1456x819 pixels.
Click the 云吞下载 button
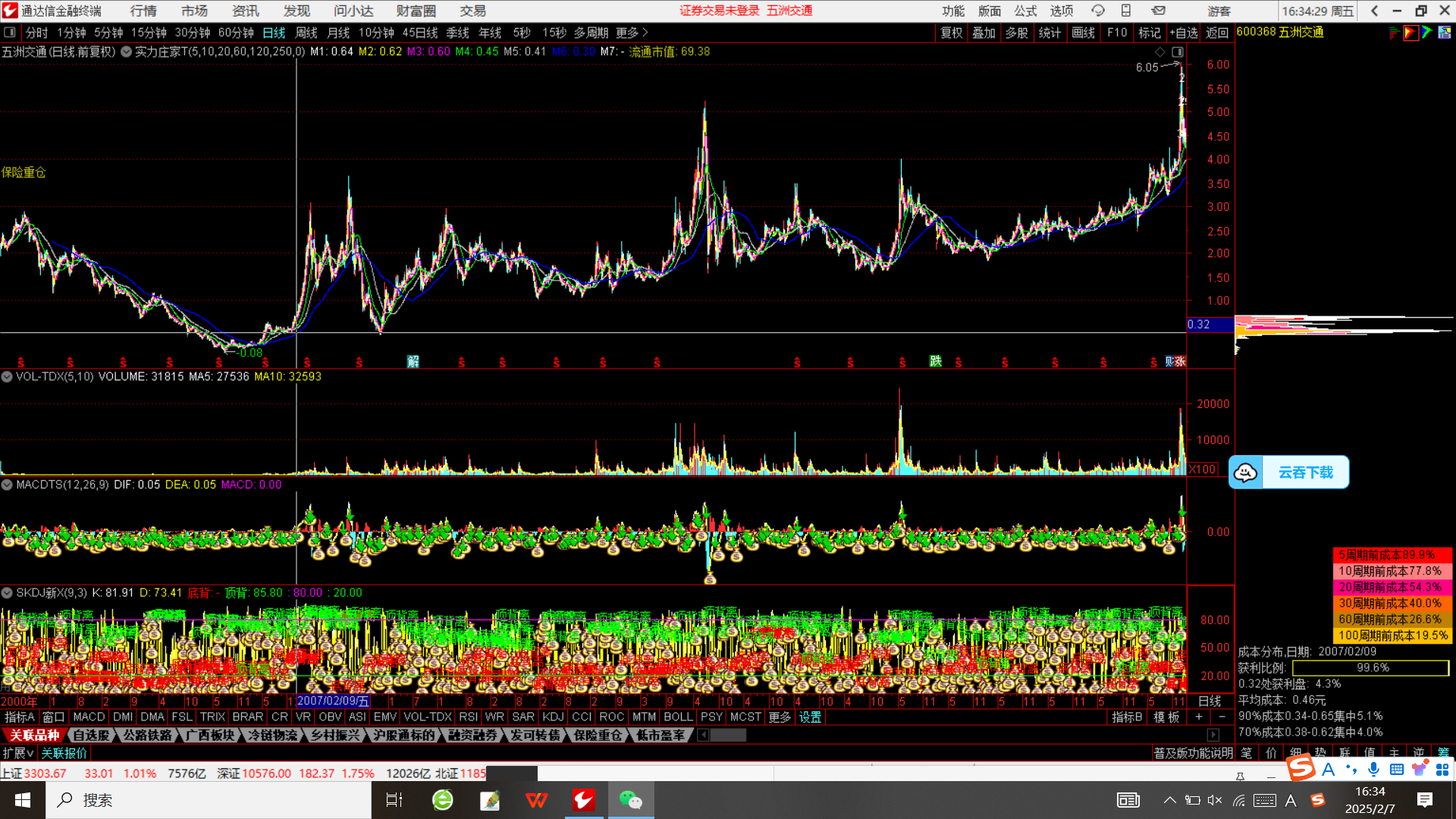(x=1305, y=472)
